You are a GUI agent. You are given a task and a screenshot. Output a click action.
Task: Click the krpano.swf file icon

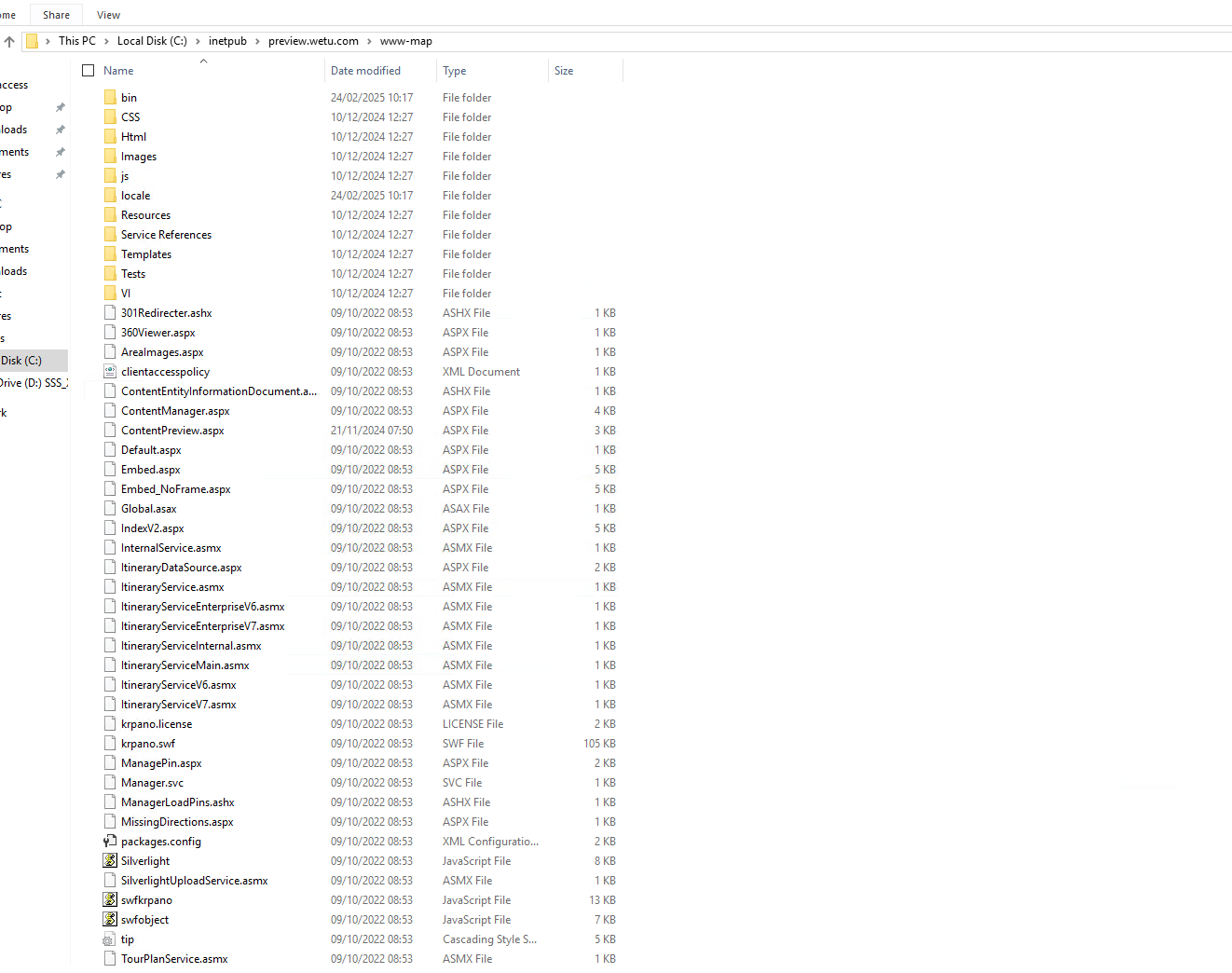[x=110, y=743]
